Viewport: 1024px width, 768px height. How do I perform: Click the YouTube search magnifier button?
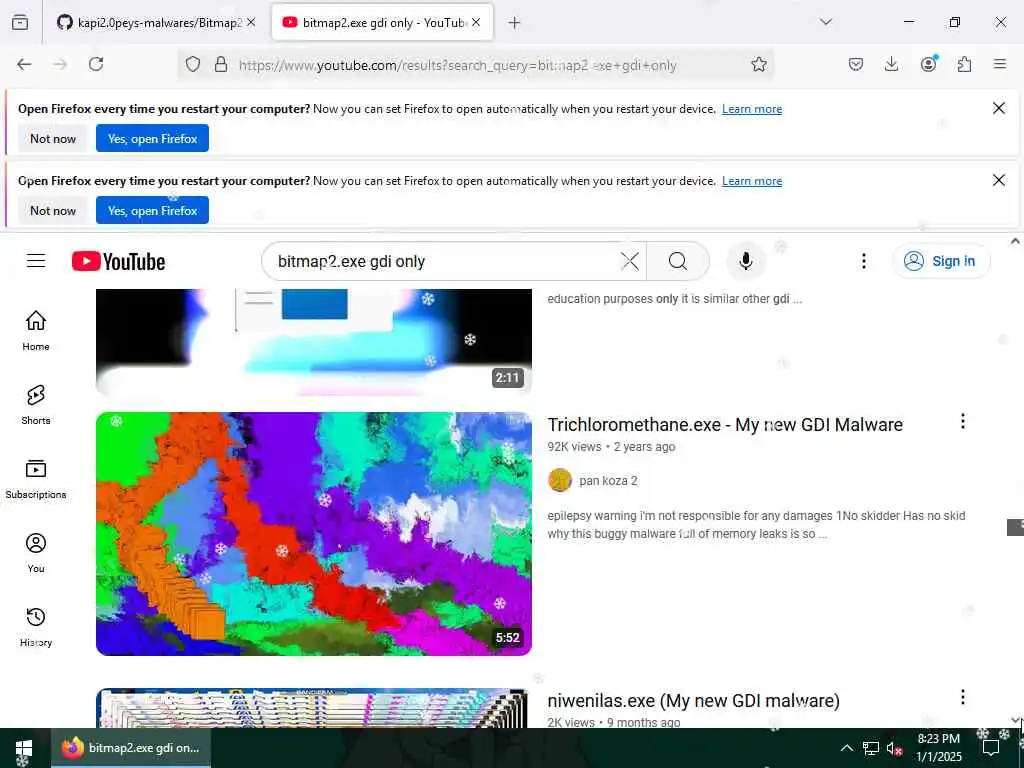[x=678, y=261]
